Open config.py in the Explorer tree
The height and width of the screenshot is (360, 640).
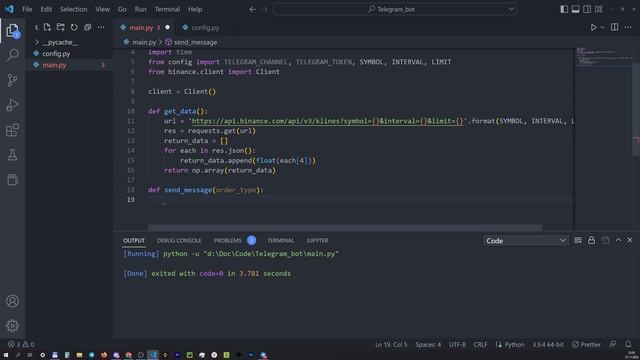[x=56, y=53]
